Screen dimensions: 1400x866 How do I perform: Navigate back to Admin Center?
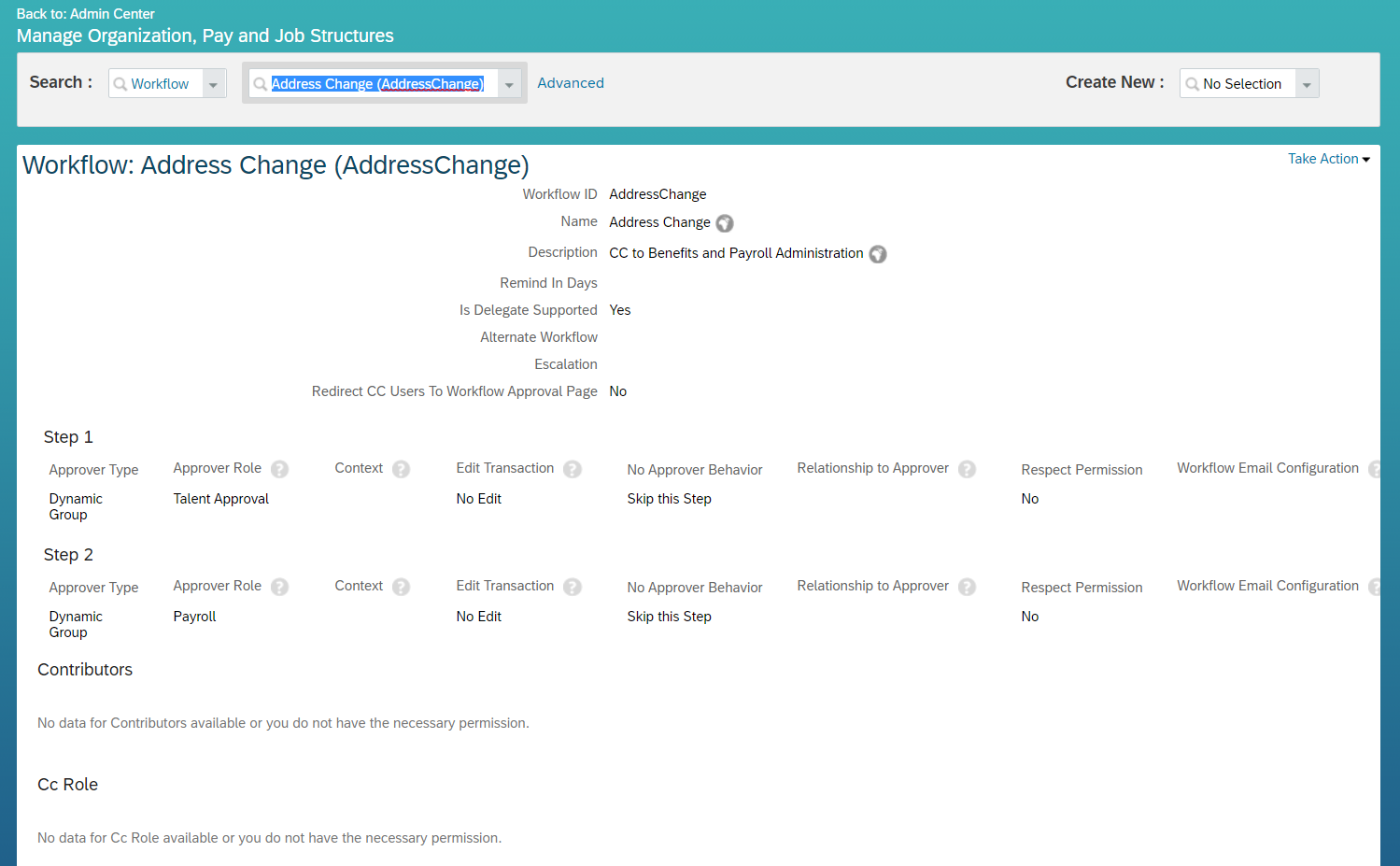click(85, 13)
